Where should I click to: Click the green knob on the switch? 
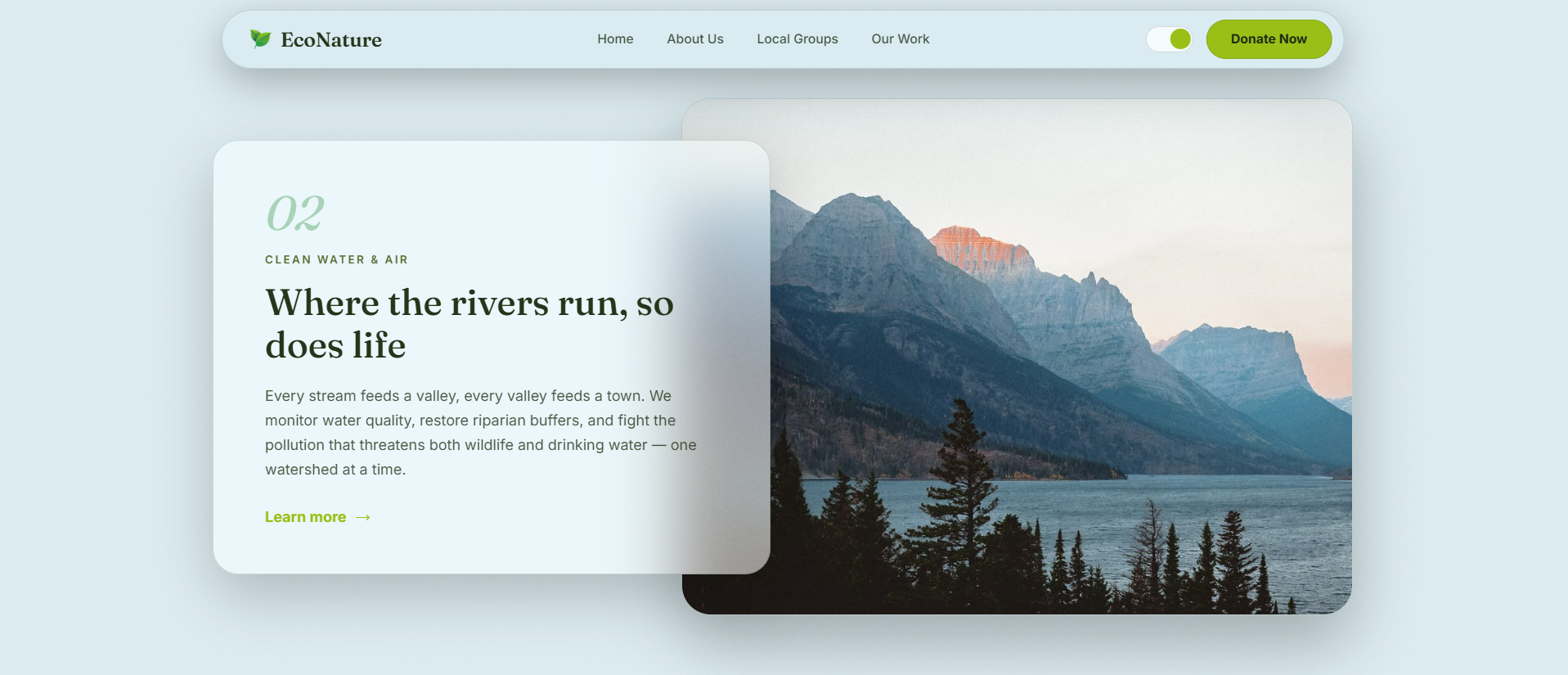pos(1180,38)
